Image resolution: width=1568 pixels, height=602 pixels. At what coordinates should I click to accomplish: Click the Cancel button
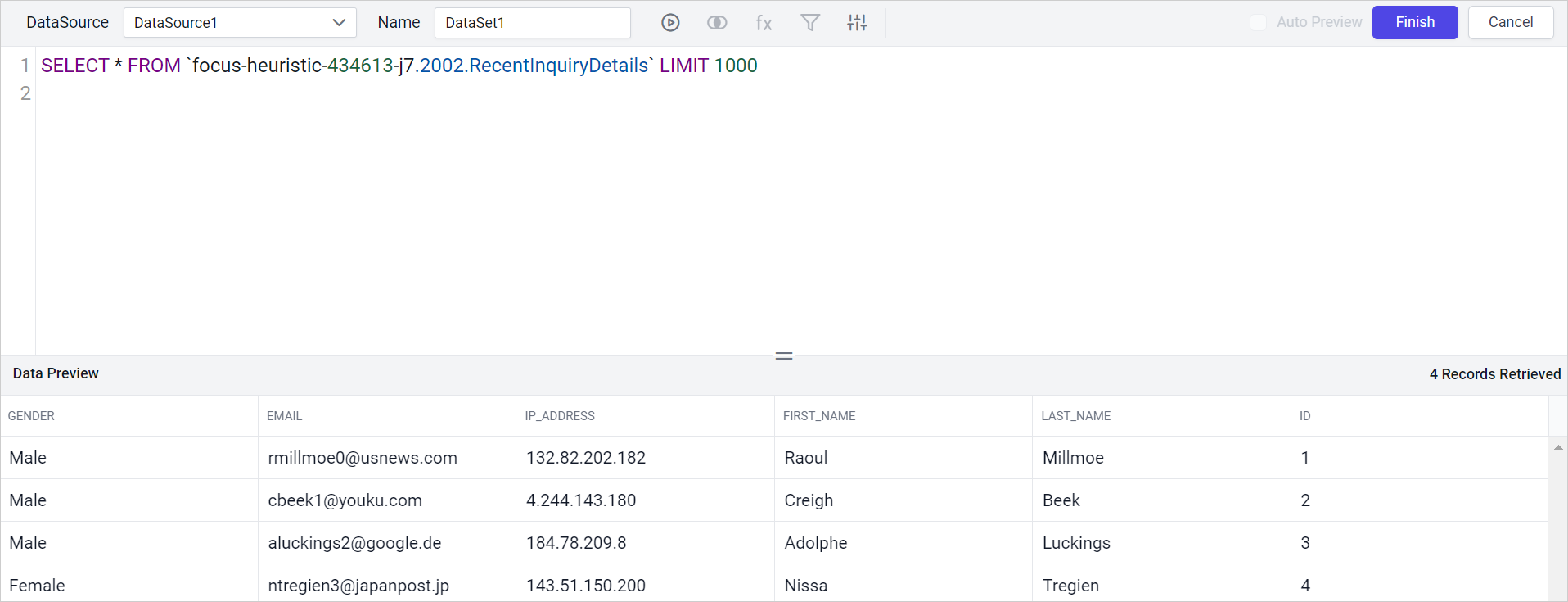[1511, 22]
